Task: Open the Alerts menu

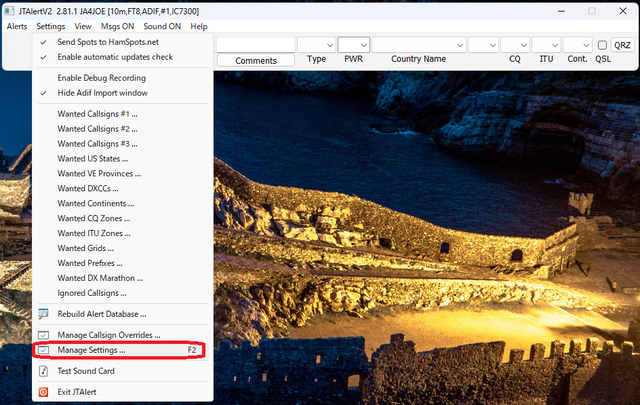Action: coord(17,27)
